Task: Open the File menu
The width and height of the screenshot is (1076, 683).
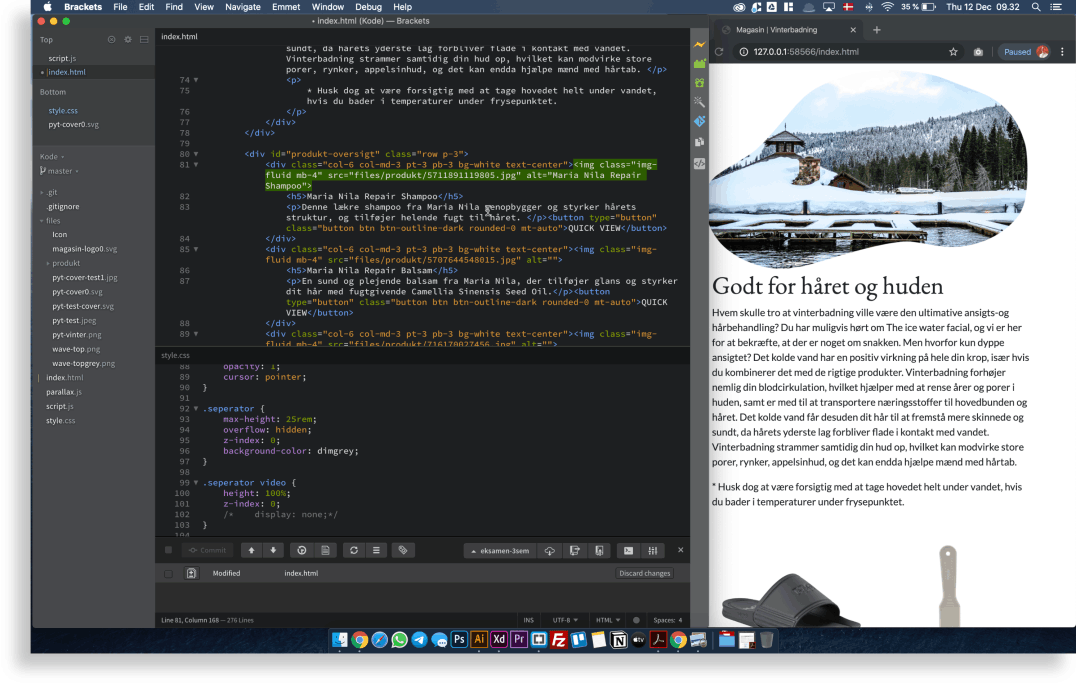Action: (x=120, y=7)
